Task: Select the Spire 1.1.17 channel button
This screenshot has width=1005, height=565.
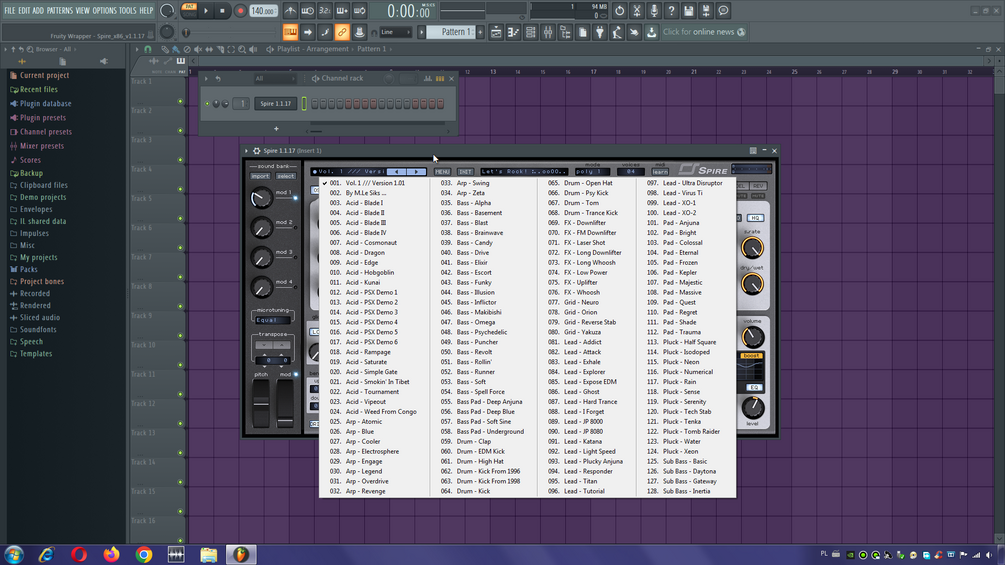Action: [275, 104]
